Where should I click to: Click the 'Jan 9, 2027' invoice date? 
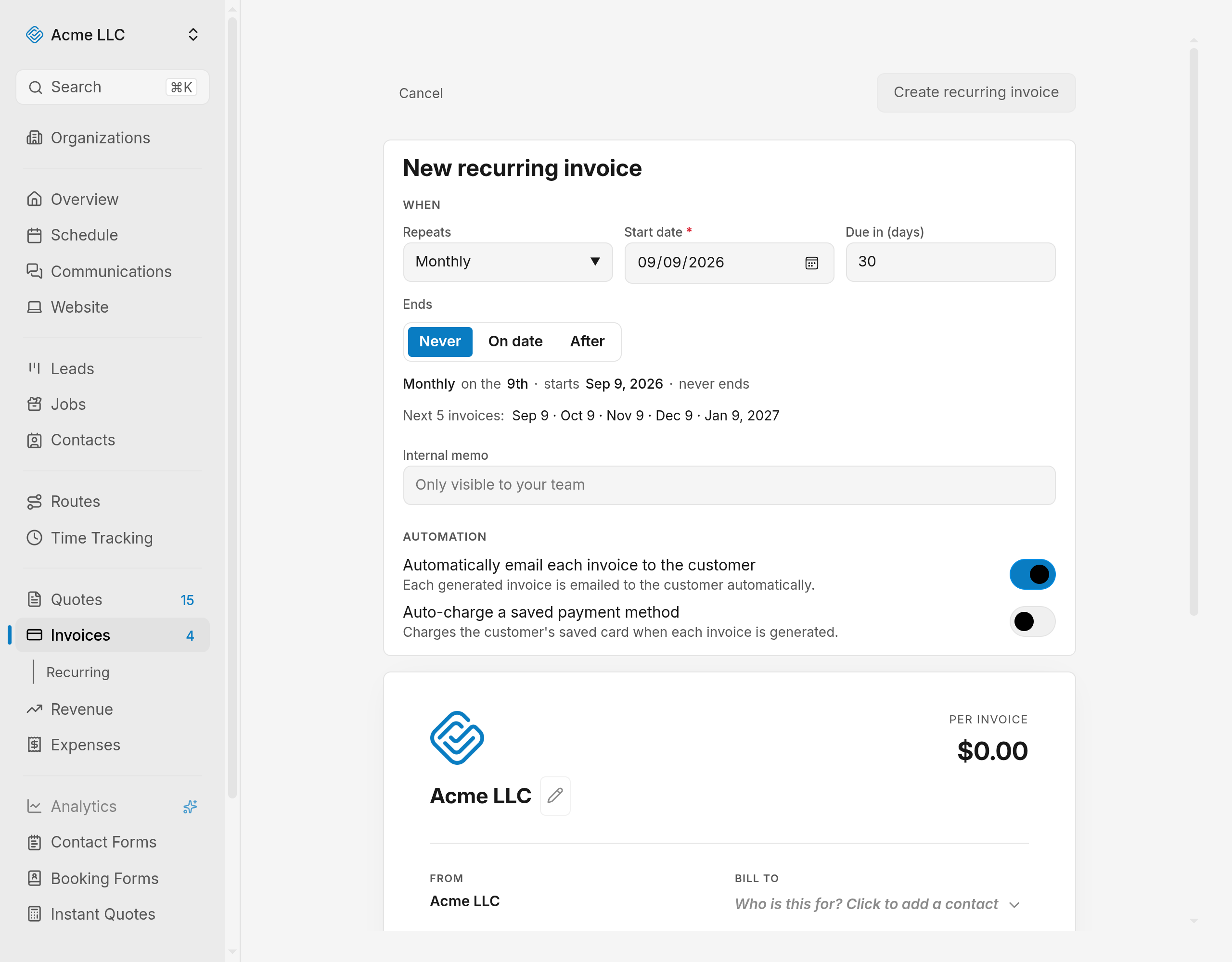(x=742, y=416)
